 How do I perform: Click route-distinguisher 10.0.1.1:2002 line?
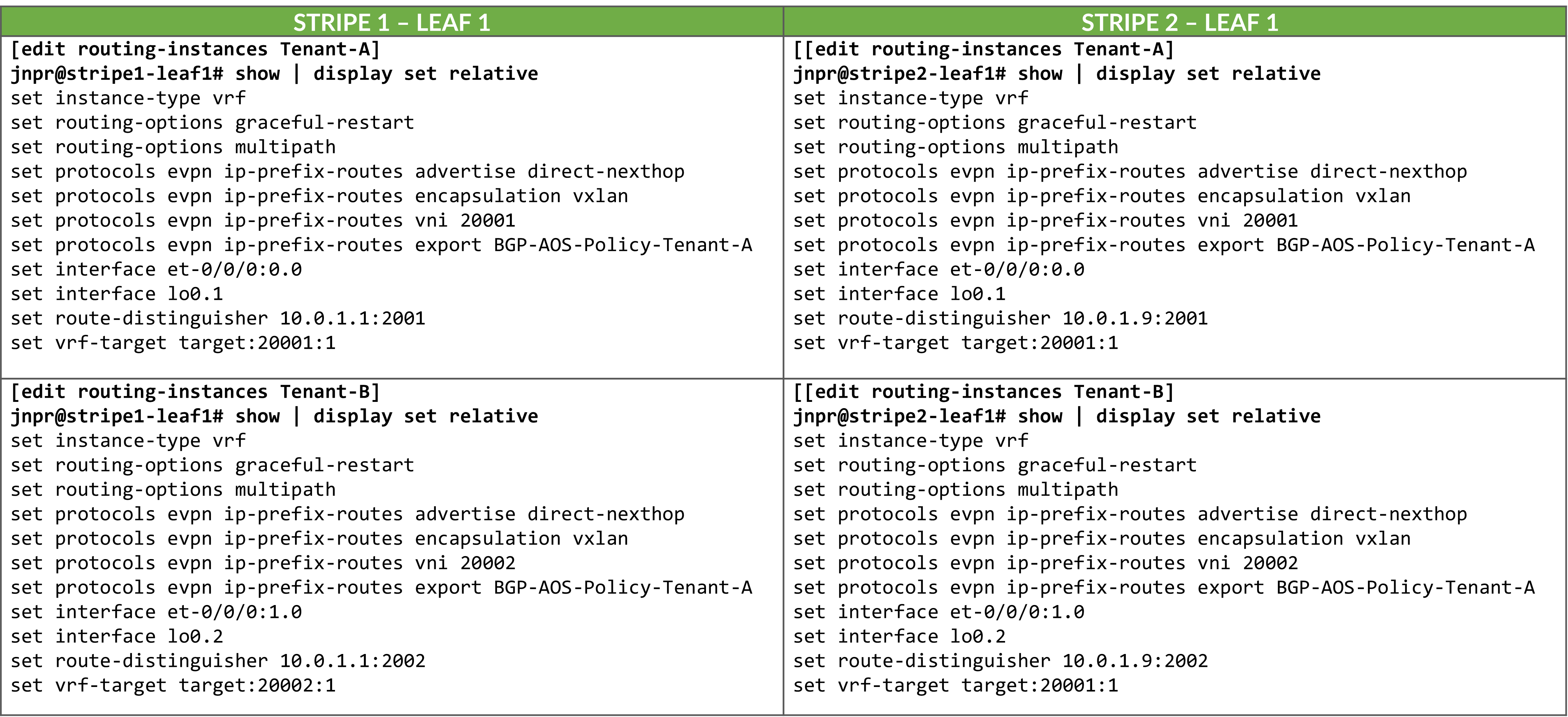point(217,661)
